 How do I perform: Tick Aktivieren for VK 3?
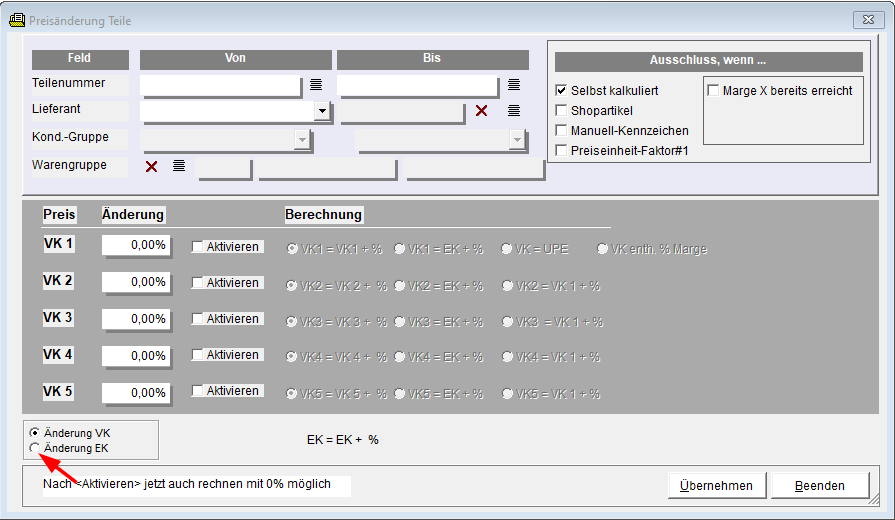[197, 319]
